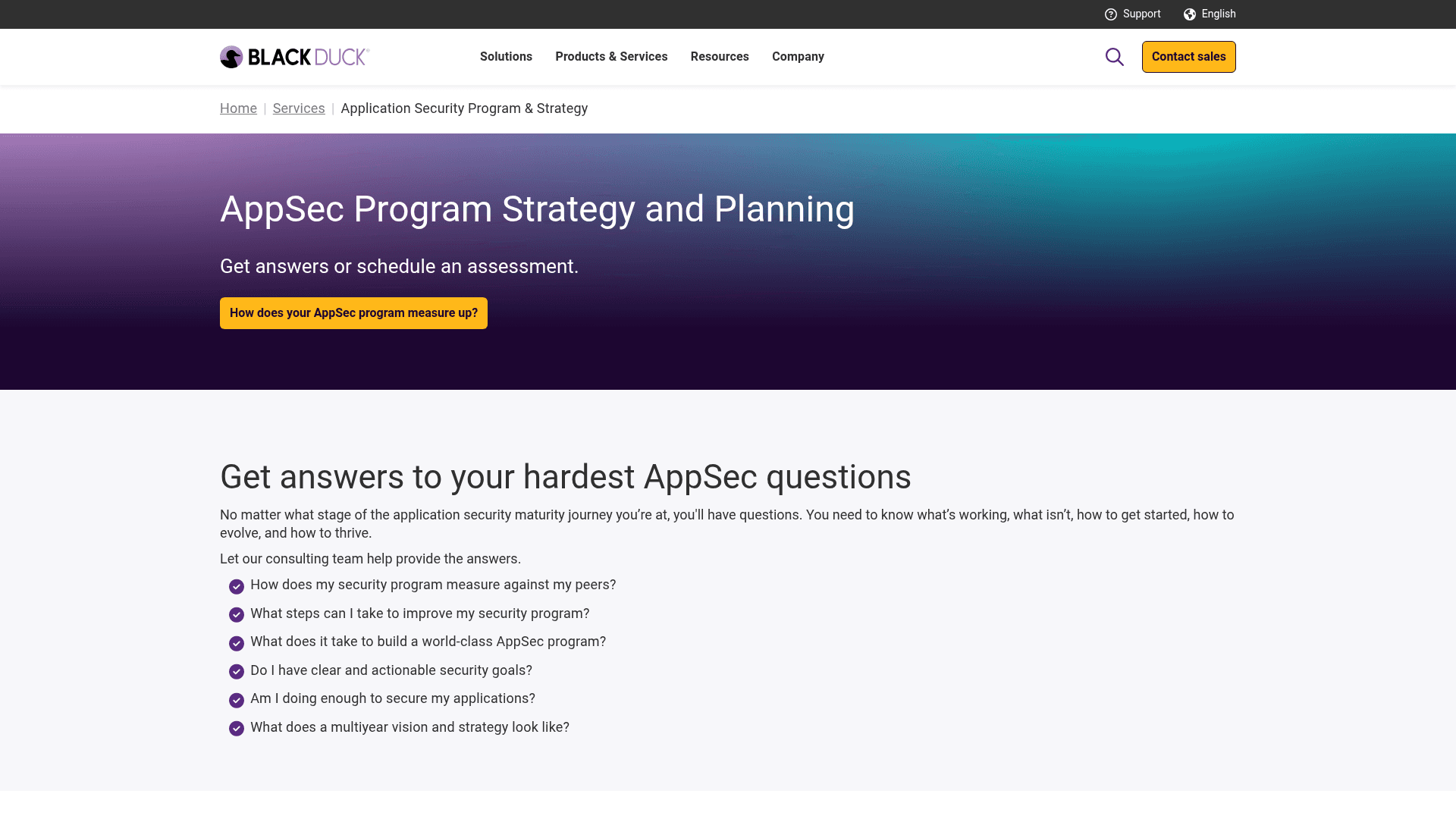Click the checkmark beside actionable security goals
The height and width of the screenshot is (819, 1456).
pos(236,672)
